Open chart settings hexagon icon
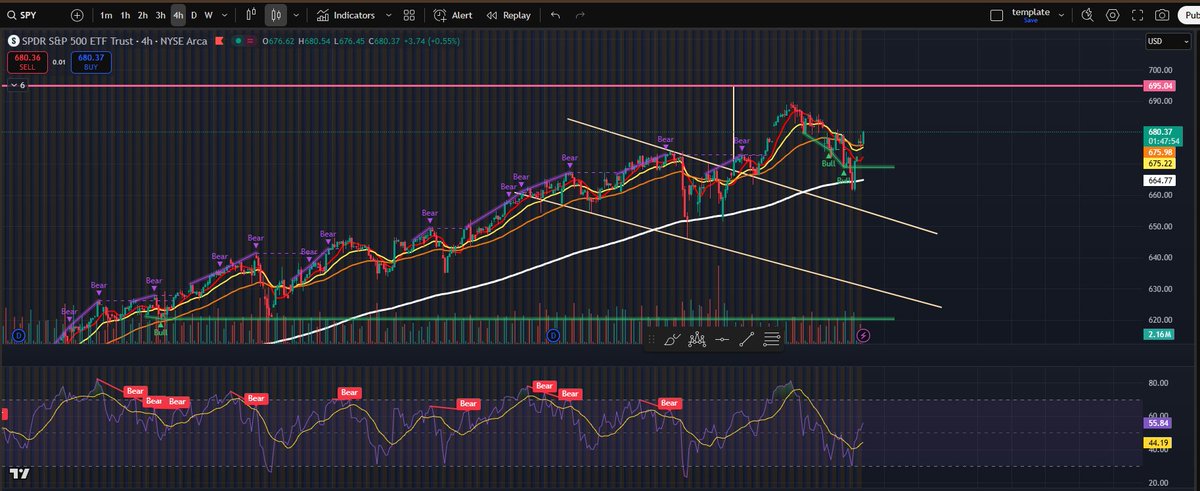 click(x=1112, y=15)
